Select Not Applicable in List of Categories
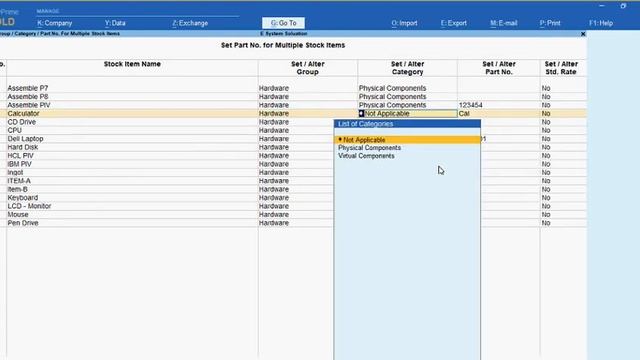This screenshot has width=640, height=360. pos(407,140)
